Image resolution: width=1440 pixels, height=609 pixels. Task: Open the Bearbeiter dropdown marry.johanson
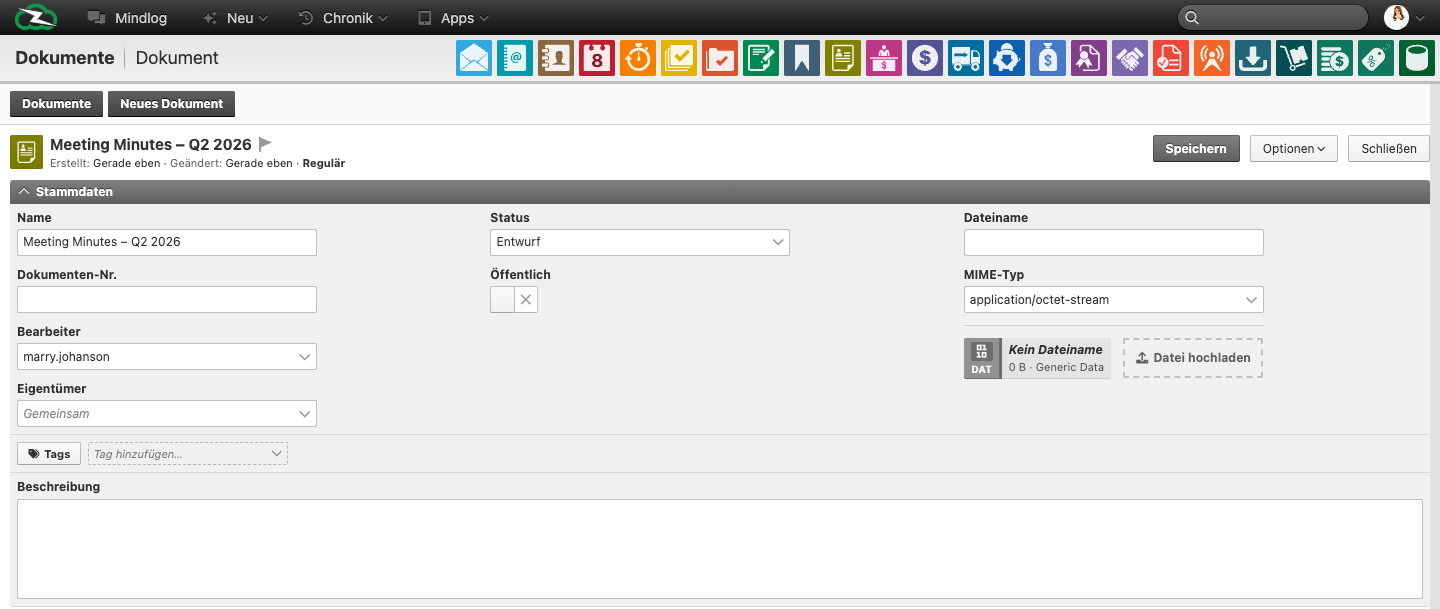167,356
